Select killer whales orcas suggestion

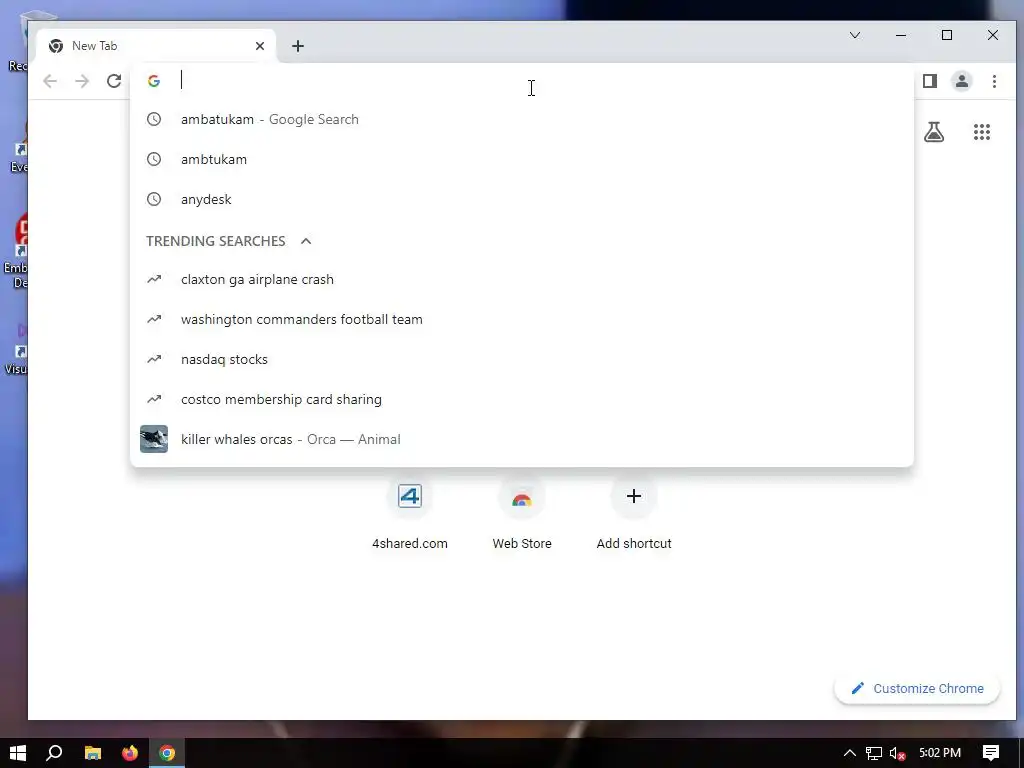coord(522,439)
